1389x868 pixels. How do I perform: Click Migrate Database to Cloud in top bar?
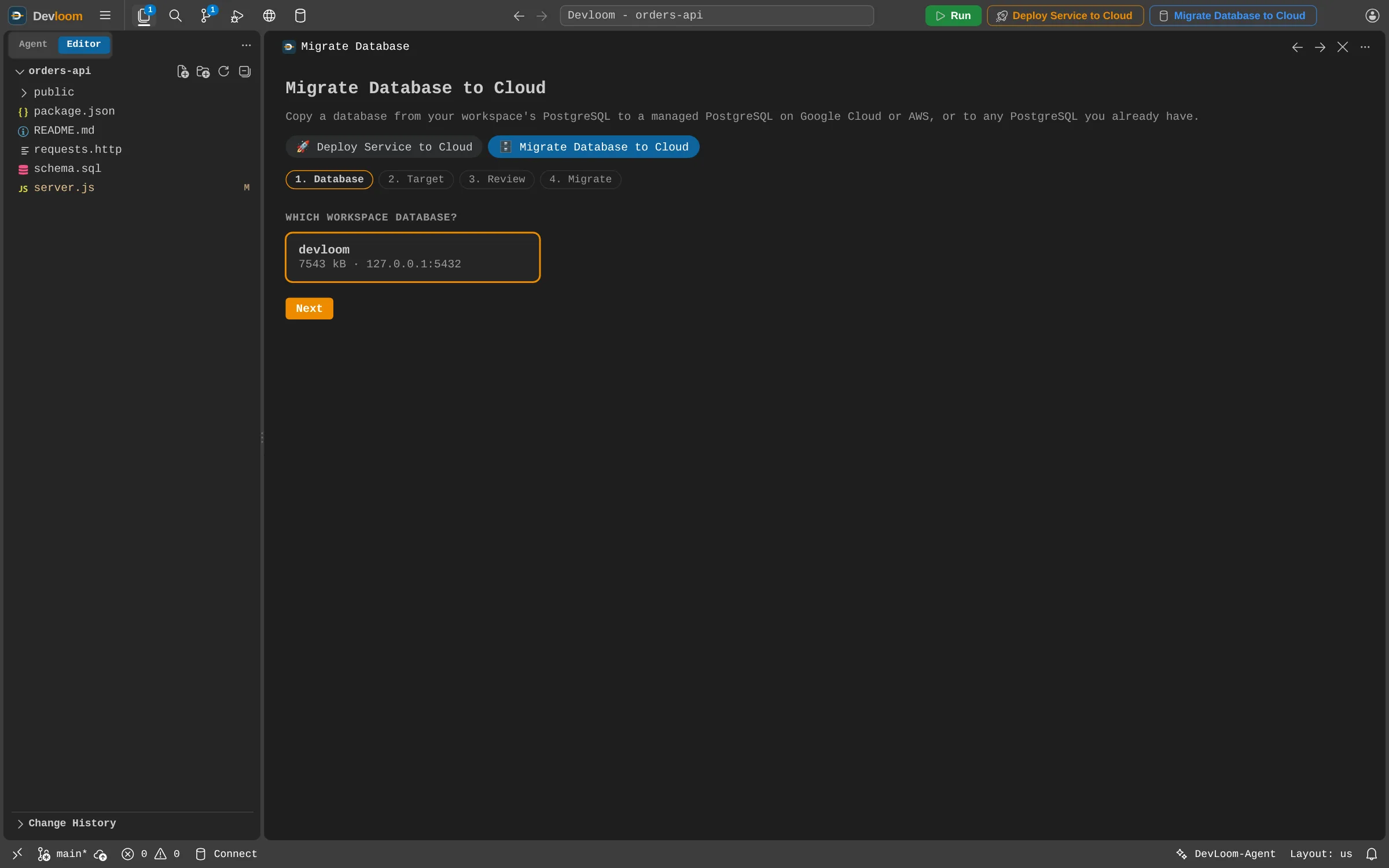1233,16
